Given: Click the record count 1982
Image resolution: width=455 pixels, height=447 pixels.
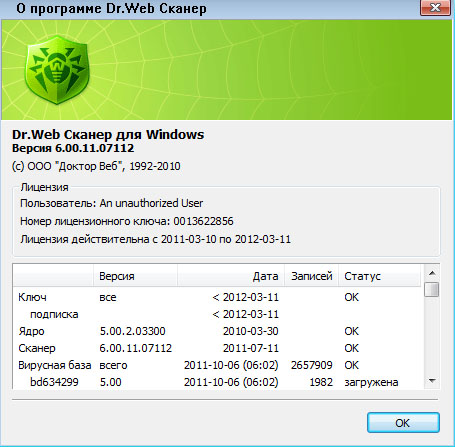Looking at the screenshot, I should [x=321, y=382].
